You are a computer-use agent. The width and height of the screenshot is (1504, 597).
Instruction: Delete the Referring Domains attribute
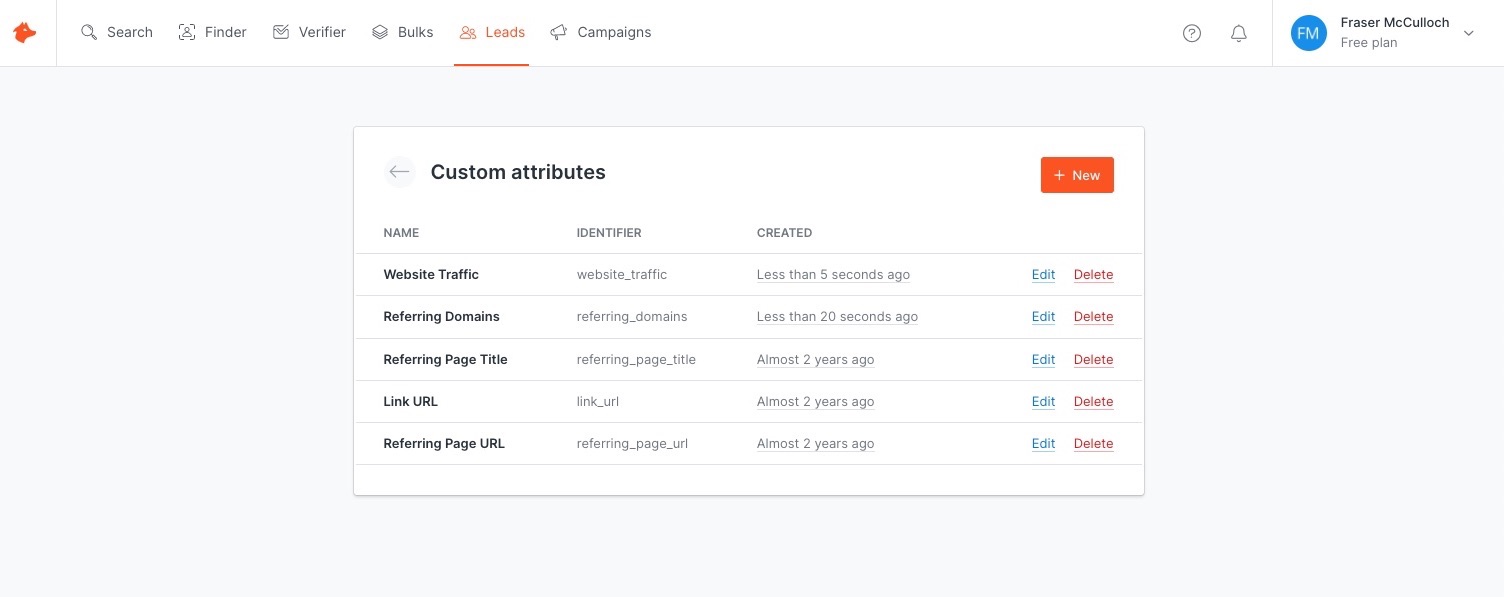pos(1093,317)
